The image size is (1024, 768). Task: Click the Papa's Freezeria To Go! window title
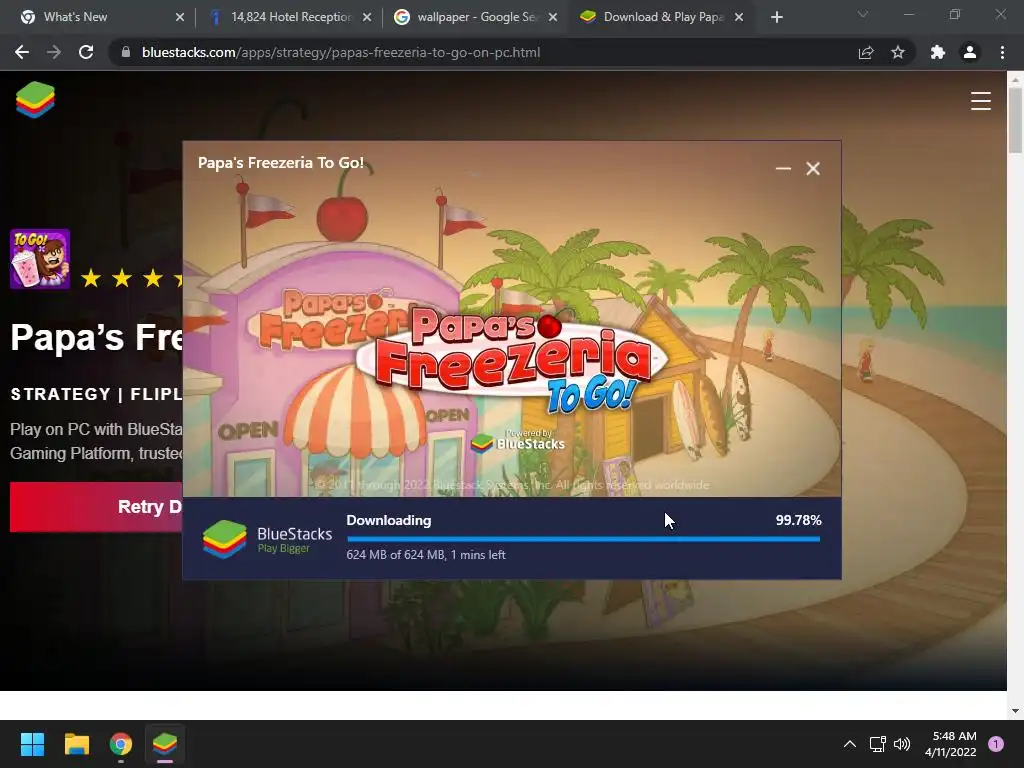pyautogui.click(x=281, y=163)
